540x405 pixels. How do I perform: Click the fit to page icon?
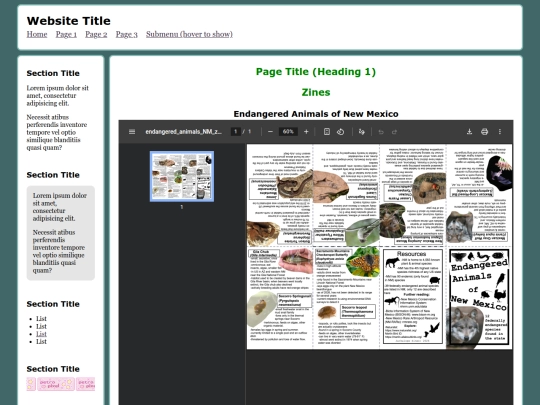327,132
